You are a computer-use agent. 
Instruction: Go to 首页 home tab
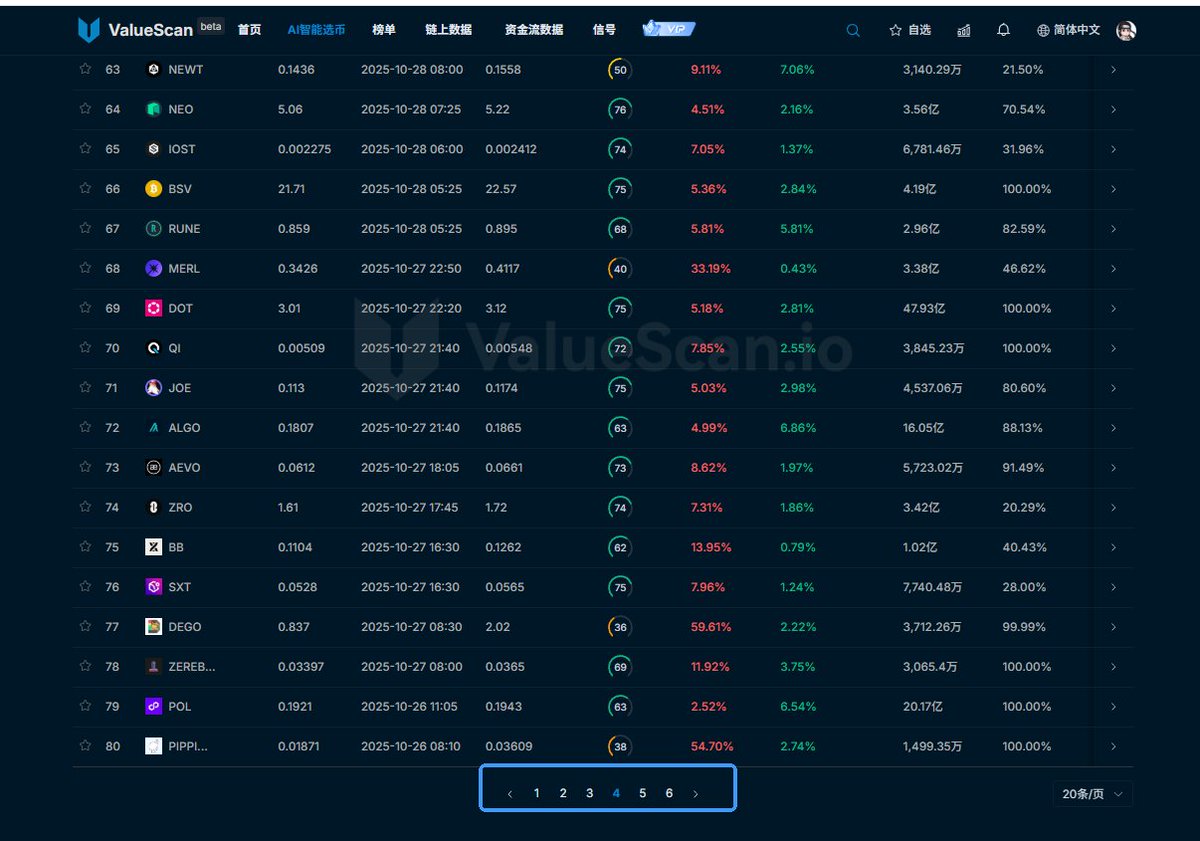[249, 30]
